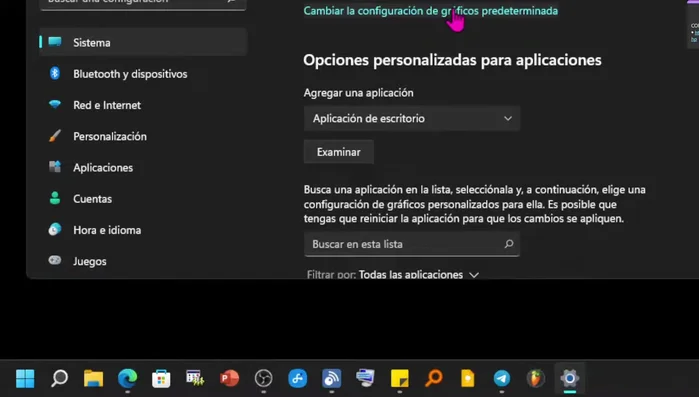
Task: Switch to OBS Studio in taskbar
Action: coord(263,379)
